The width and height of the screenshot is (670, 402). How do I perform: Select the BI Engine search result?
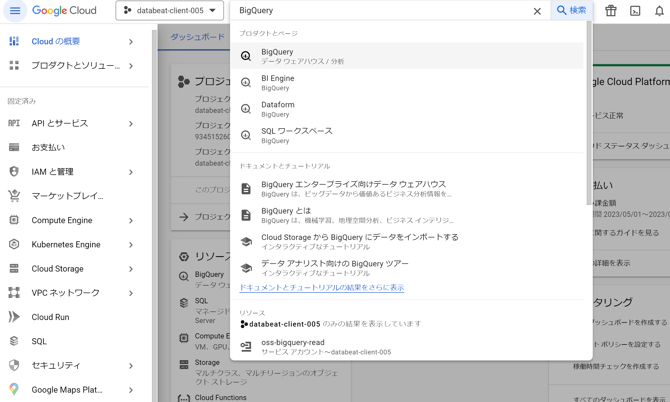[x=407, y=82]
